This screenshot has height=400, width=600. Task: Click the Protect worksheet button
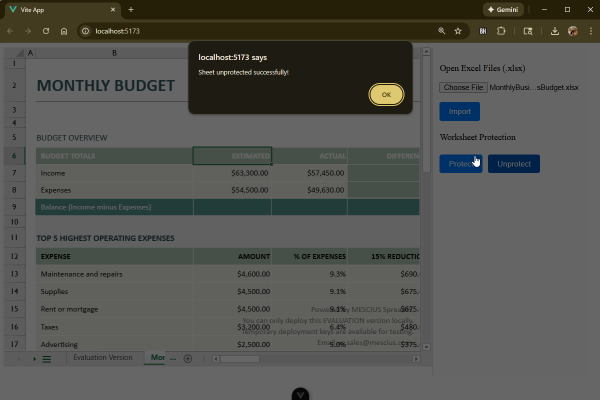tap(460, 163)
